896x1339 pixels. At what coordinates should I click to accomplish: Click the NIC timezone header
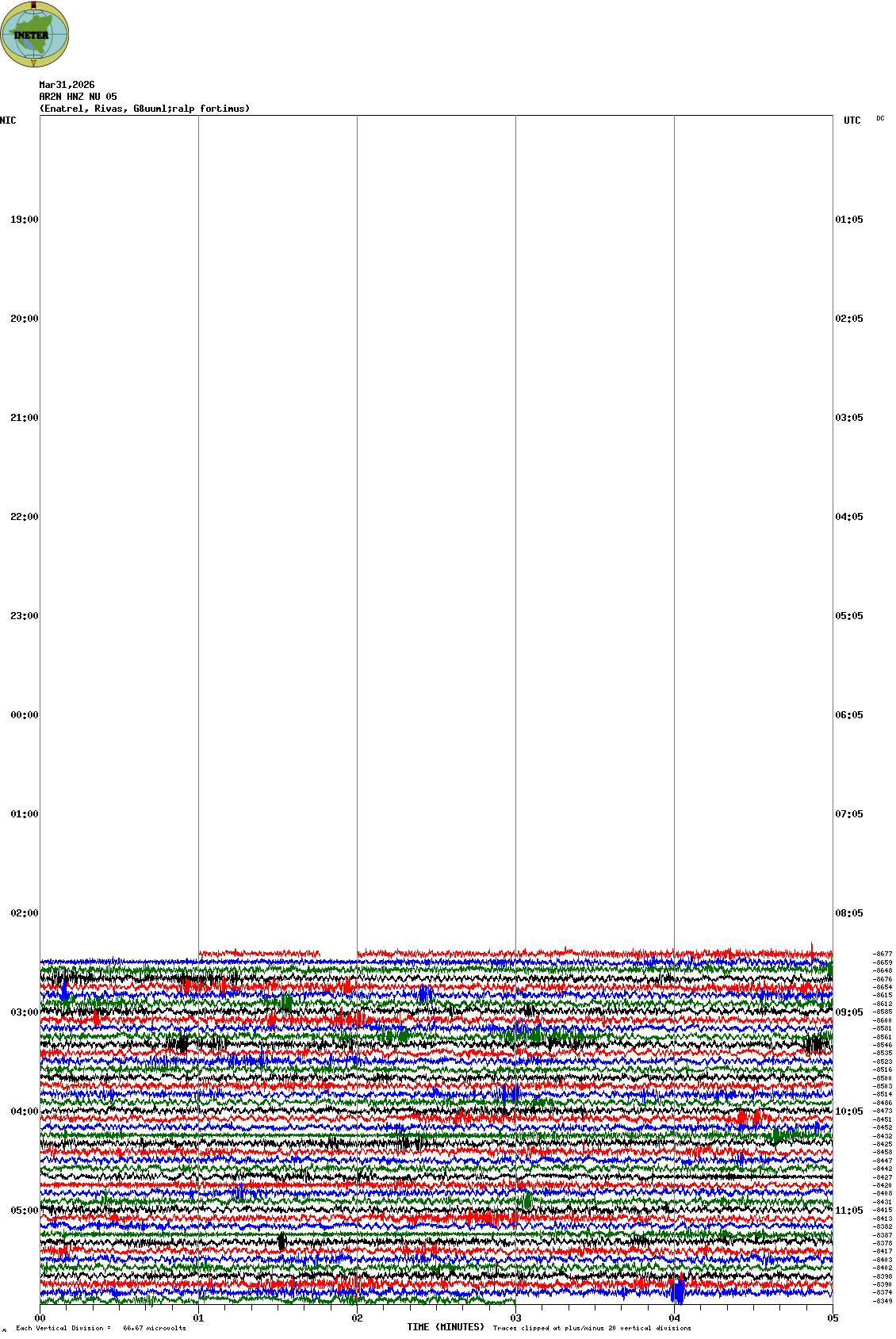click(8, 121)
